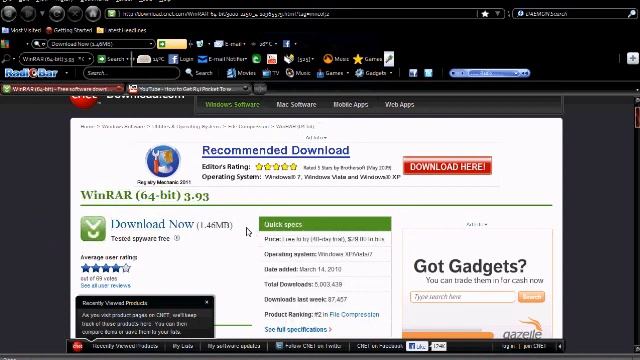Select the Web Apps tab
640x360 pixels.
pos(400,104)
